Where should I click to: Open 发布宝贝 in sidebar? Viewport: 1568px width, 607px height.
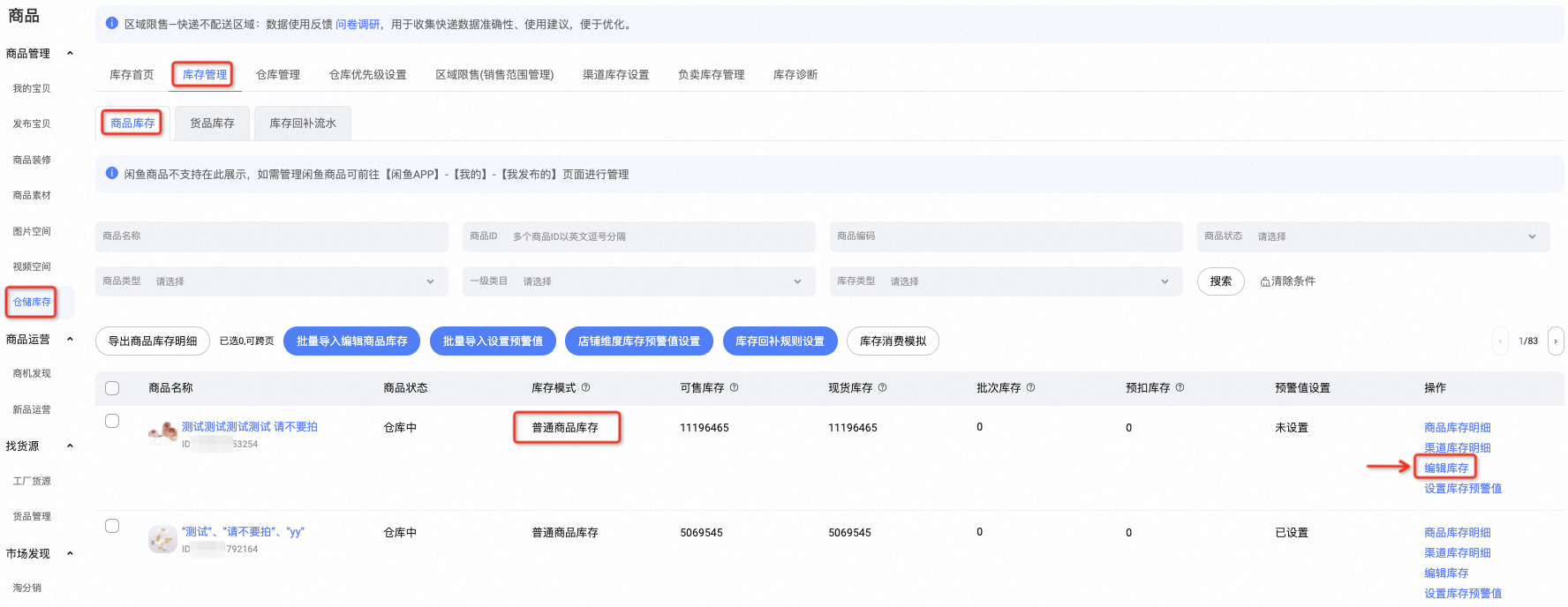[x=32, y=124]
